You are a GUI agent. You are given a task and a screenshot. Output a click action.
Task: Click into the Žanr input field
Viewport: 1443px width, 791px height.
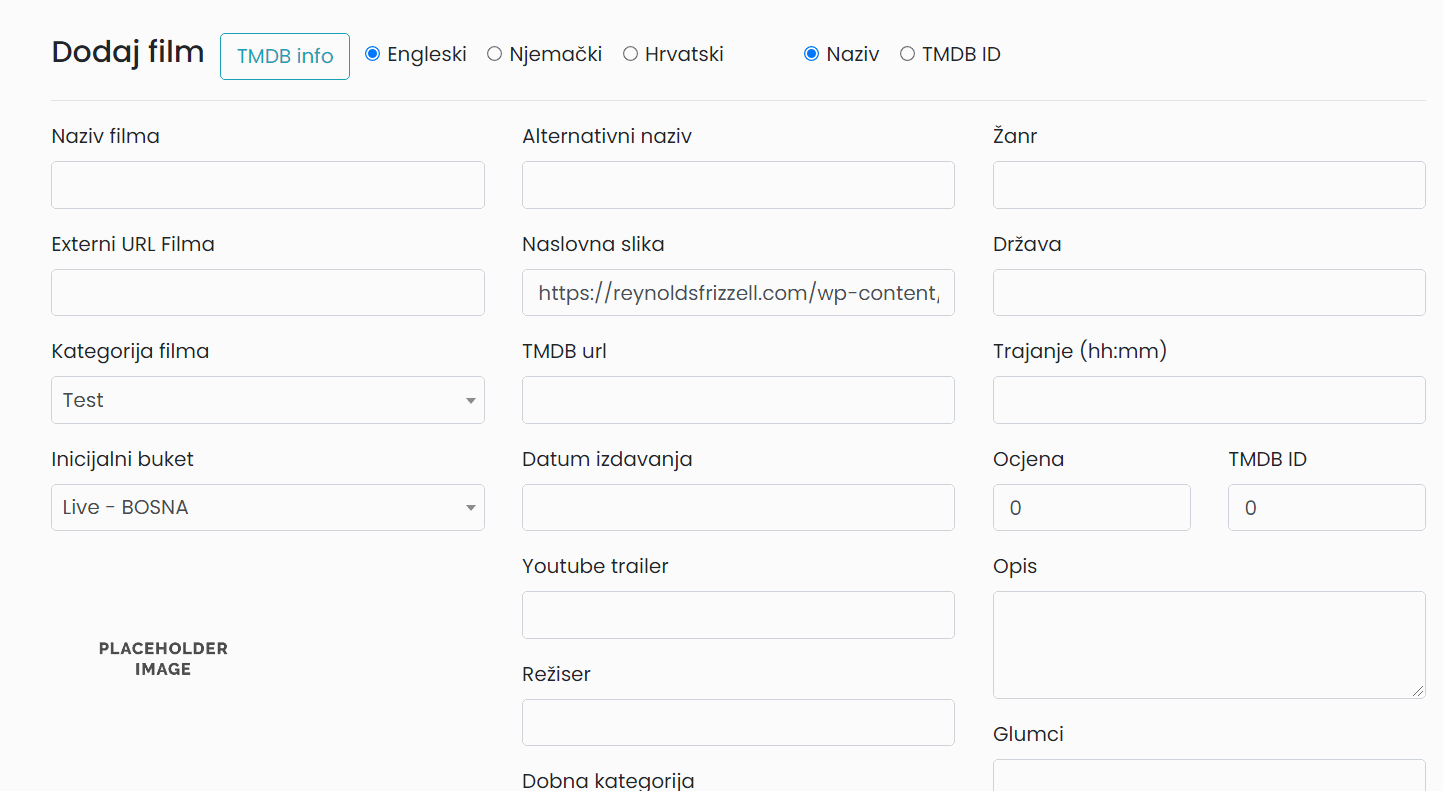[x=1209, y=185]
